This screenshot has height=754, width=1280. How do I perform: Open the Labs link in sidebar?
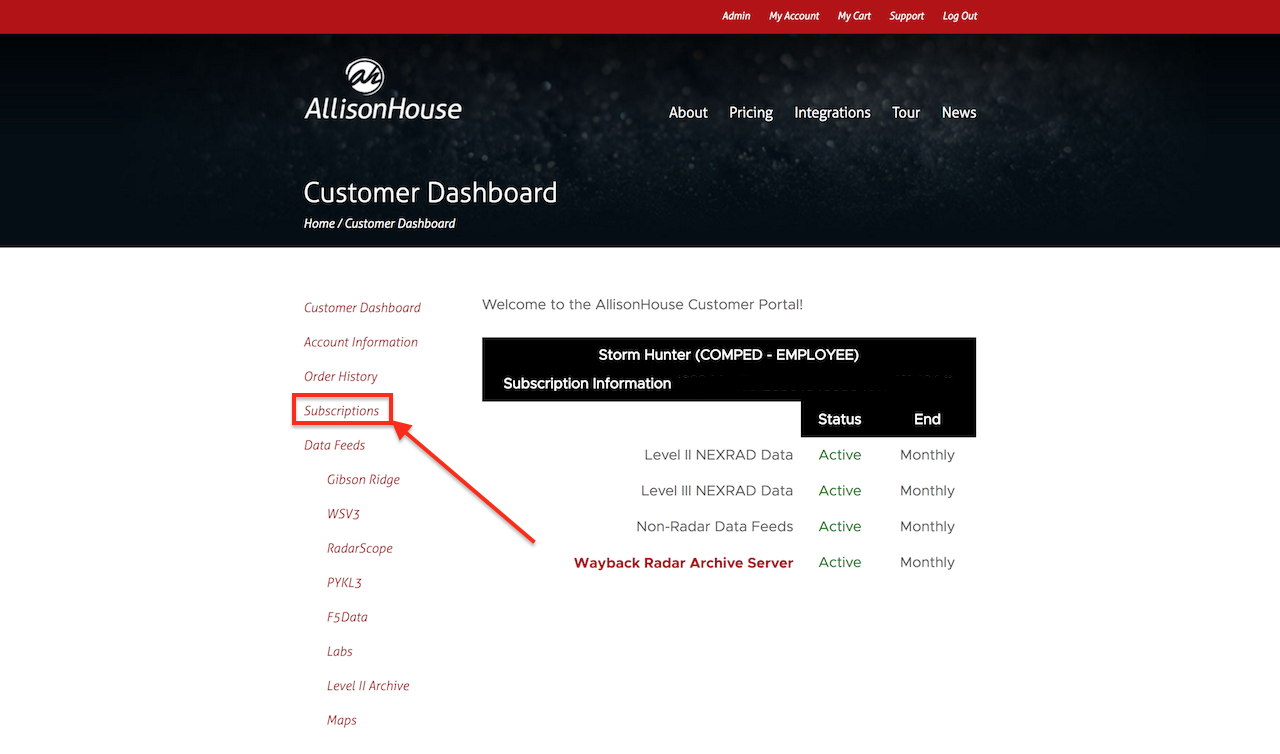pos(340,651)
